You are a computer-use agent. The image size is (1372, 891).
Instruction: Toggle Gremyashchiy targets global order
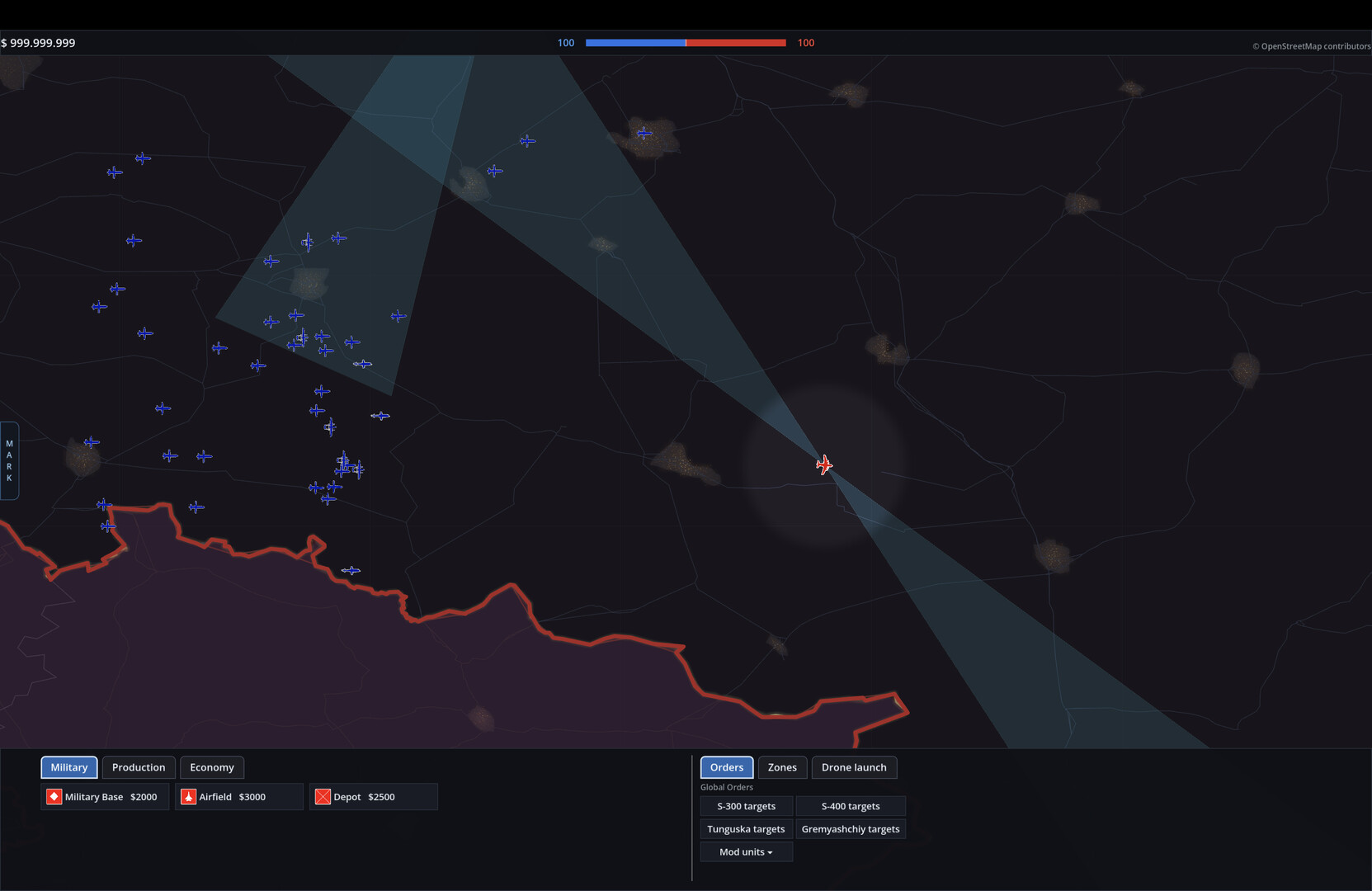[851, 829]
